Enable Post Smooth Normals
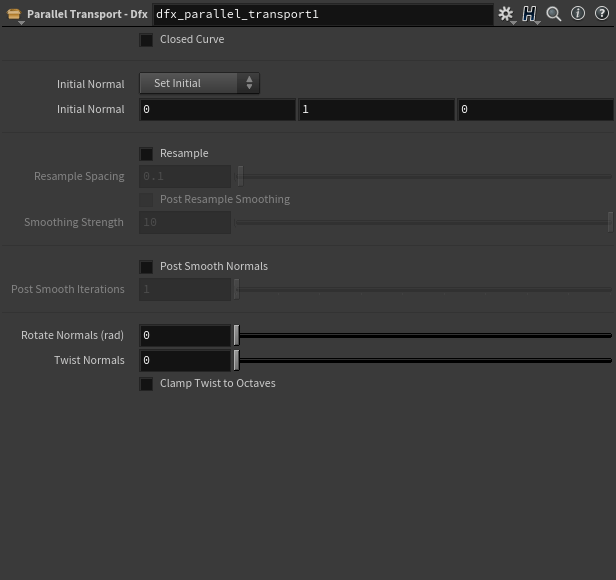Screen dimensions: 616x580 147,267
